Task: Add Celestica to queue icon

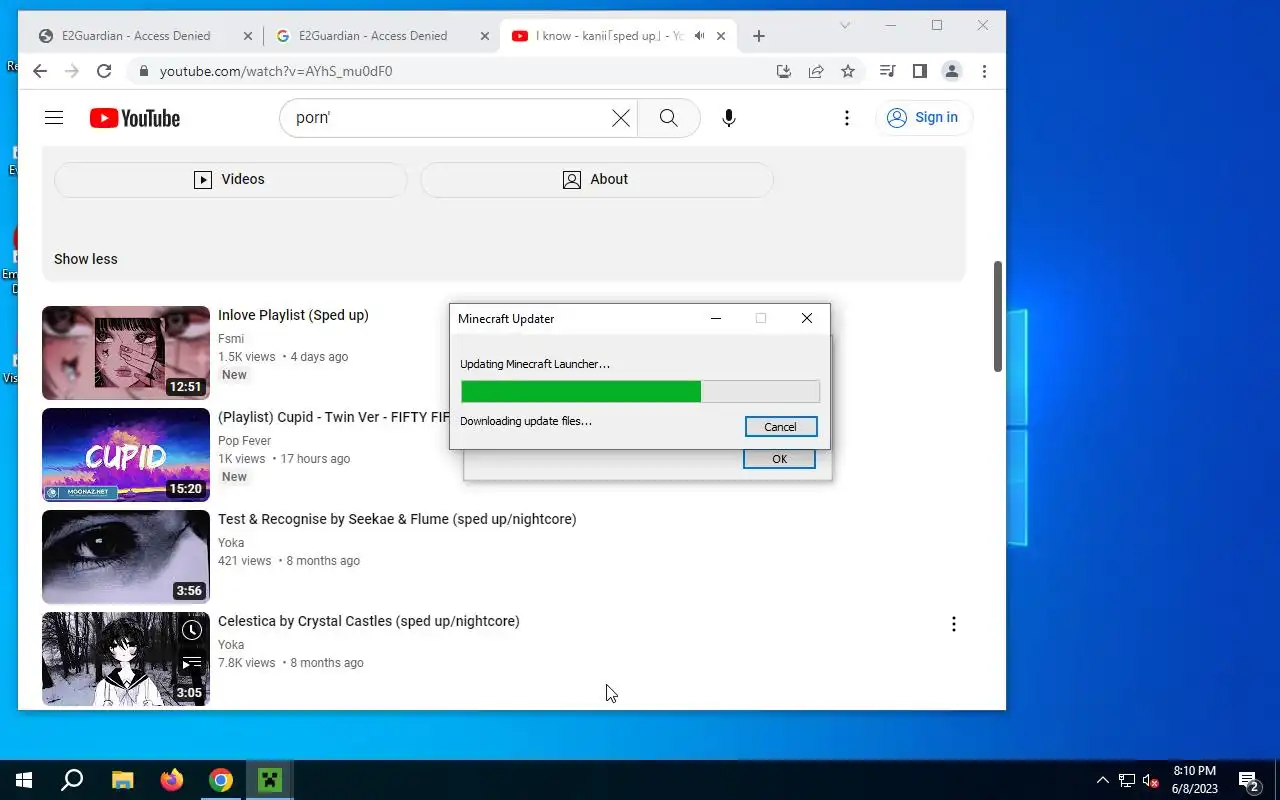Action: [192, 662]
